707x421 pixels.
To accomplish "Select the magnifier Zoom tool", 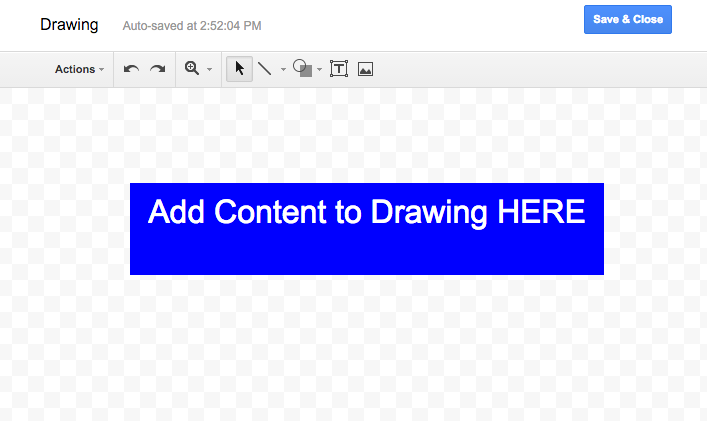I will (192, 69).
